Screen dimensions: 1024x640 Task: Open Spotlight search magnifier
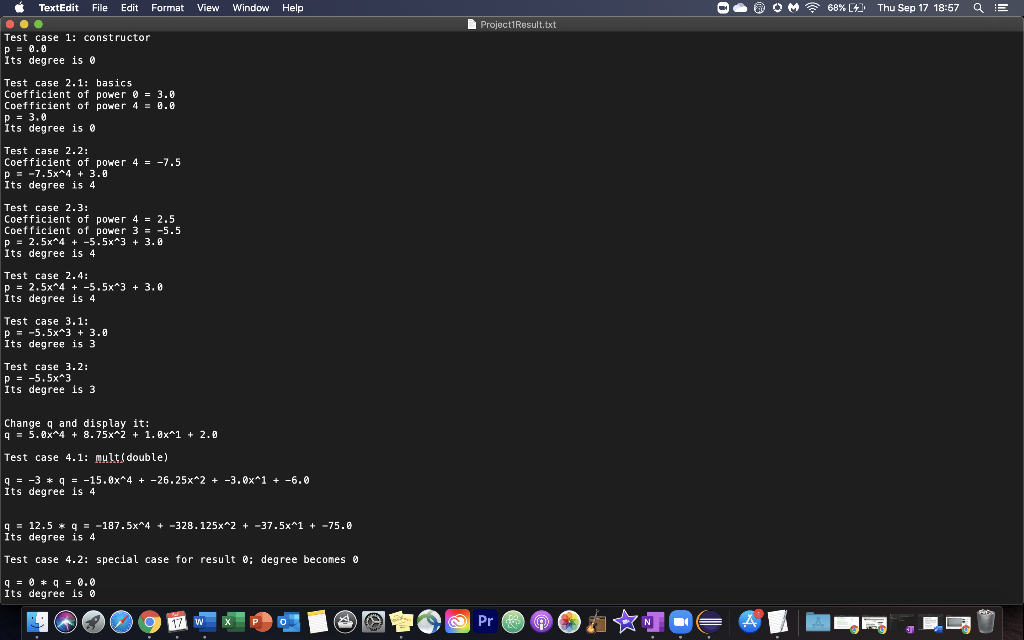coord(978,8)
